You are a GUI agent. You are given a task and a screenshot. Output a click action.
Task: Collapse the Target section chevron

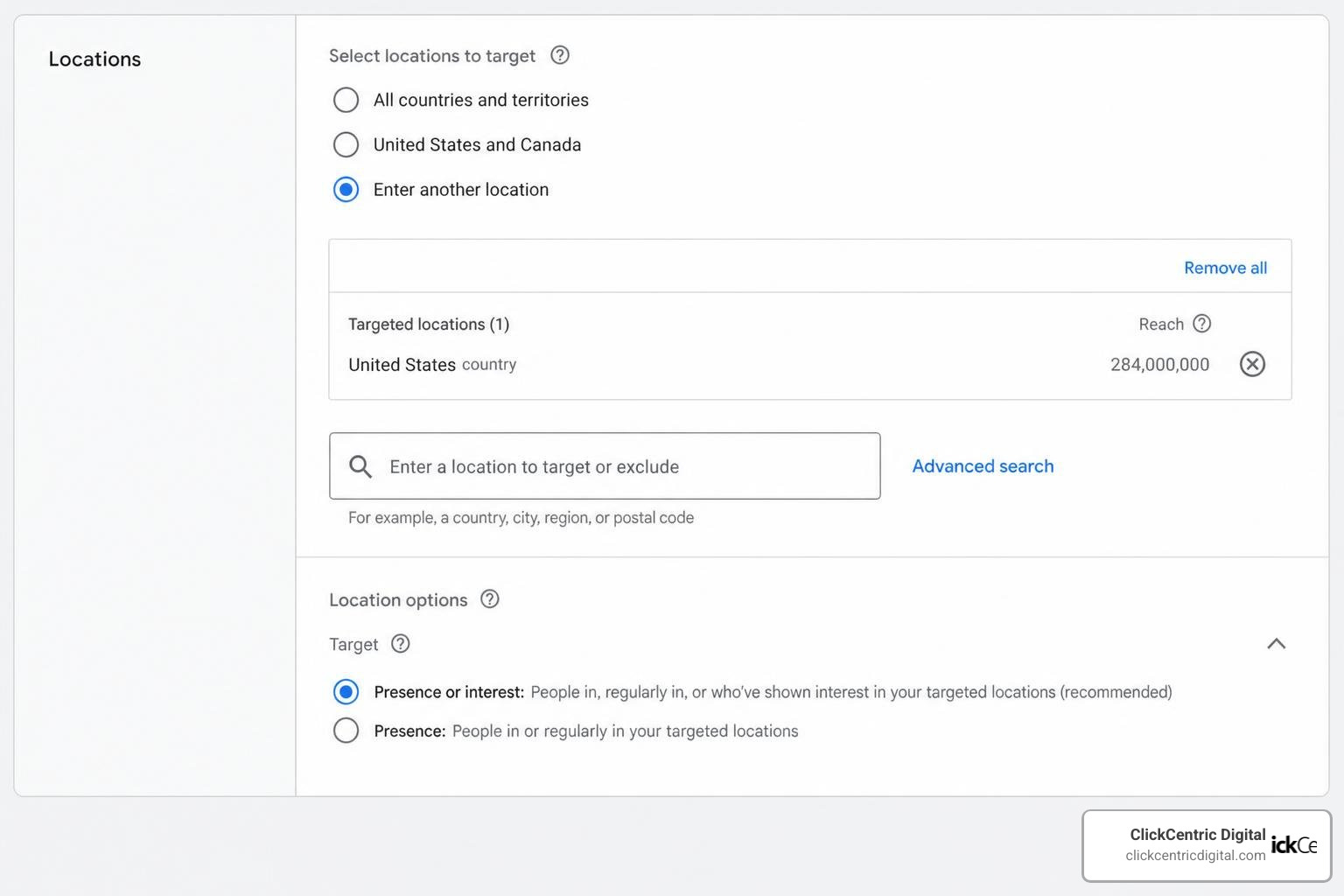tap(1276, 644)
